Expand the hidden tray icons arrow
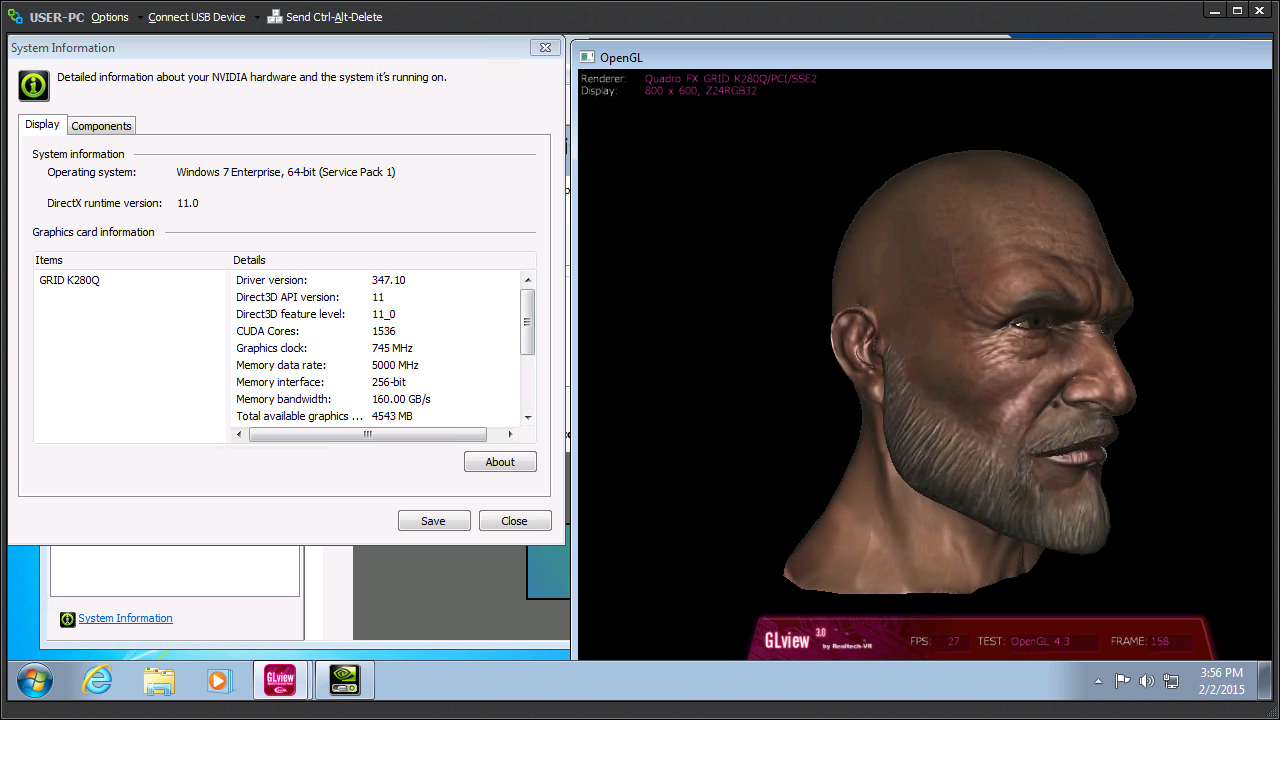The image size is (1280, 768). 1098,681
